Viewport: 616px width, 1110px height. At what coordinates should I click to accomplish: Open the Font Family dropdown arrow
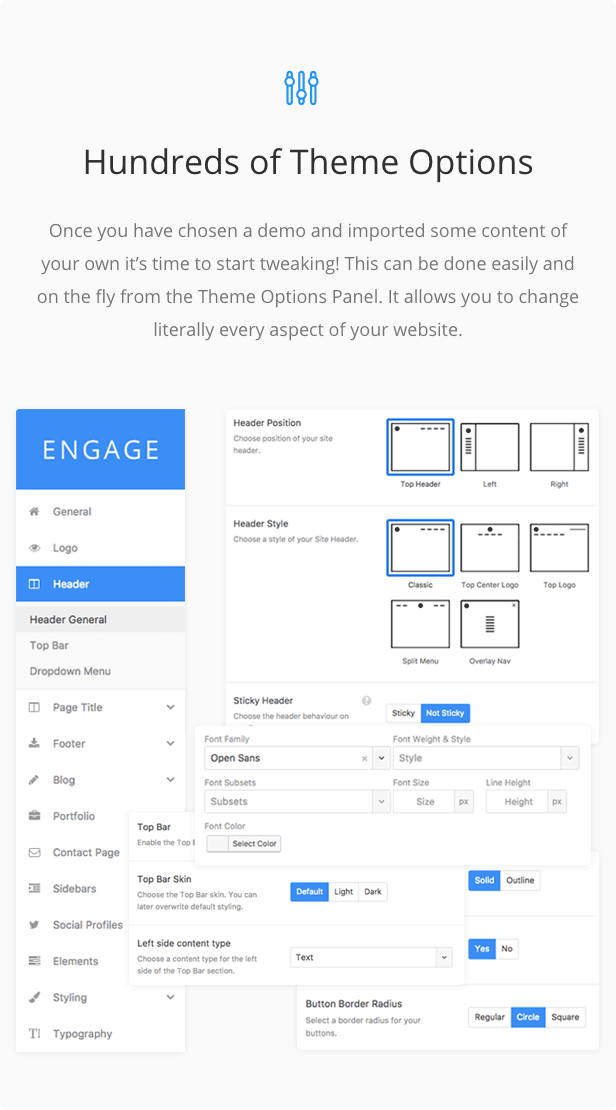click(x=382, y=758)
